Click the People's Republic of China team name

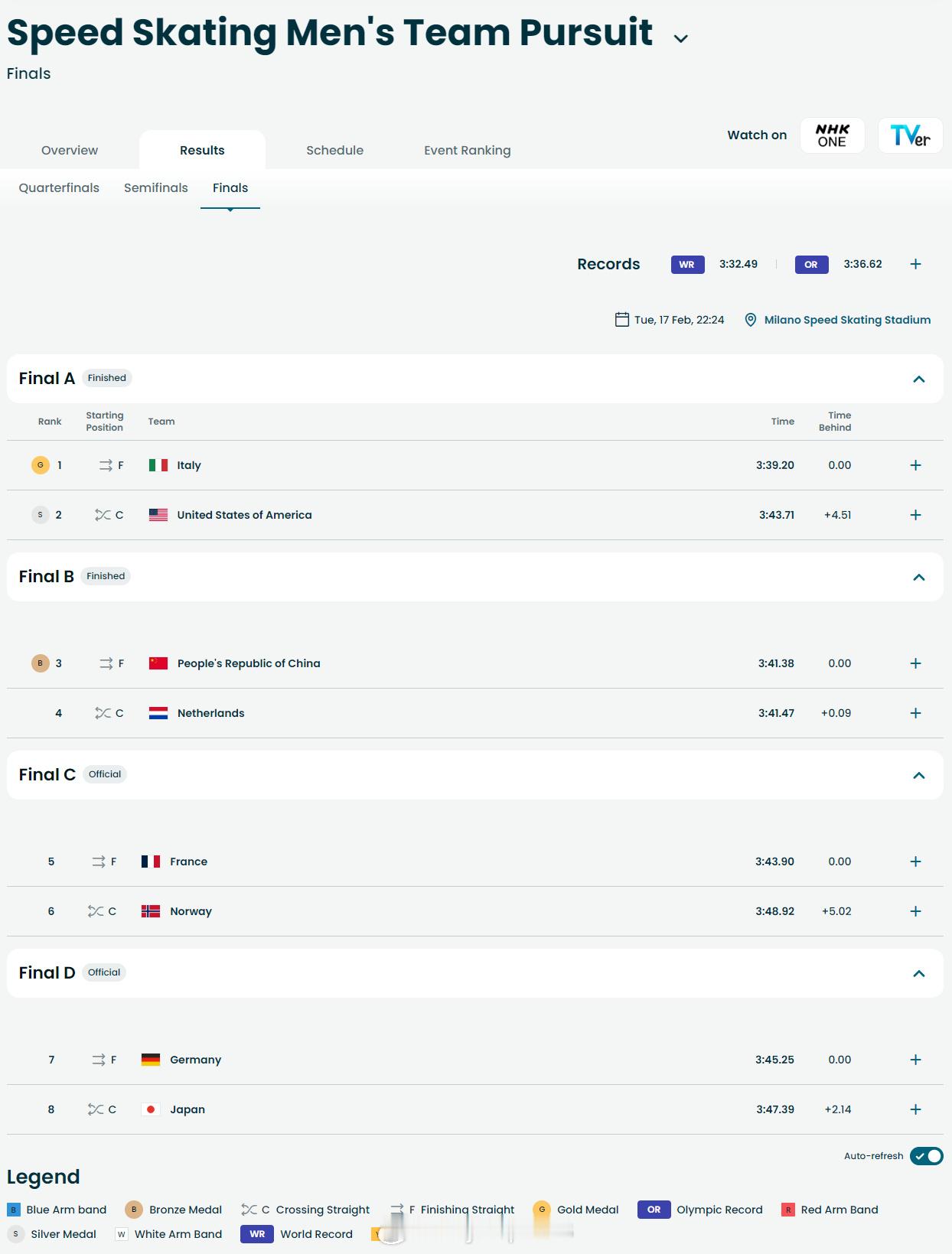[249, 663]
